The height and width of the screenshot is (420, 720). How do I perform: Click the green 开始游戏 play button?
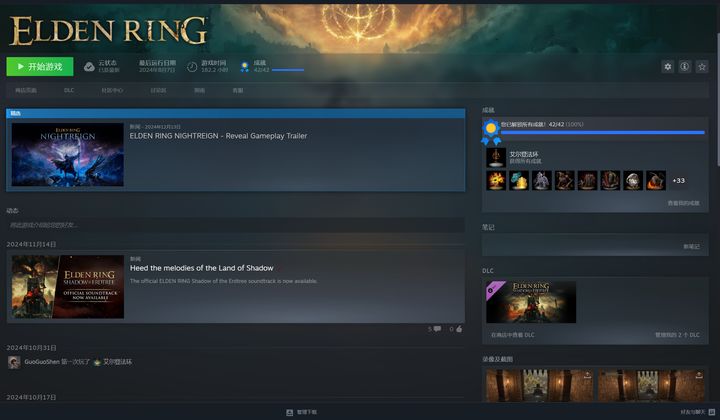[x=40, y=67]
